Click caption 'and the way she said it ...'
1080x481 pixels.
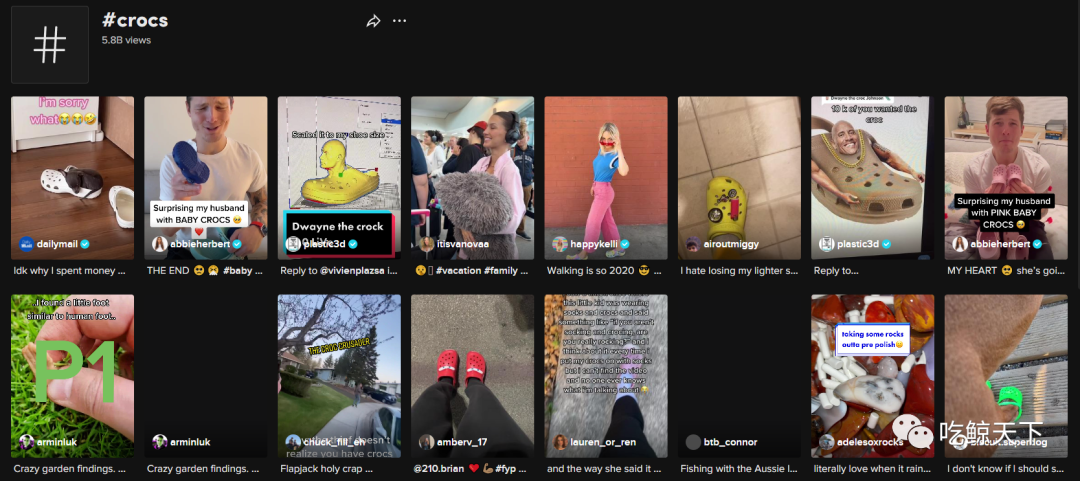coord(603,469)
